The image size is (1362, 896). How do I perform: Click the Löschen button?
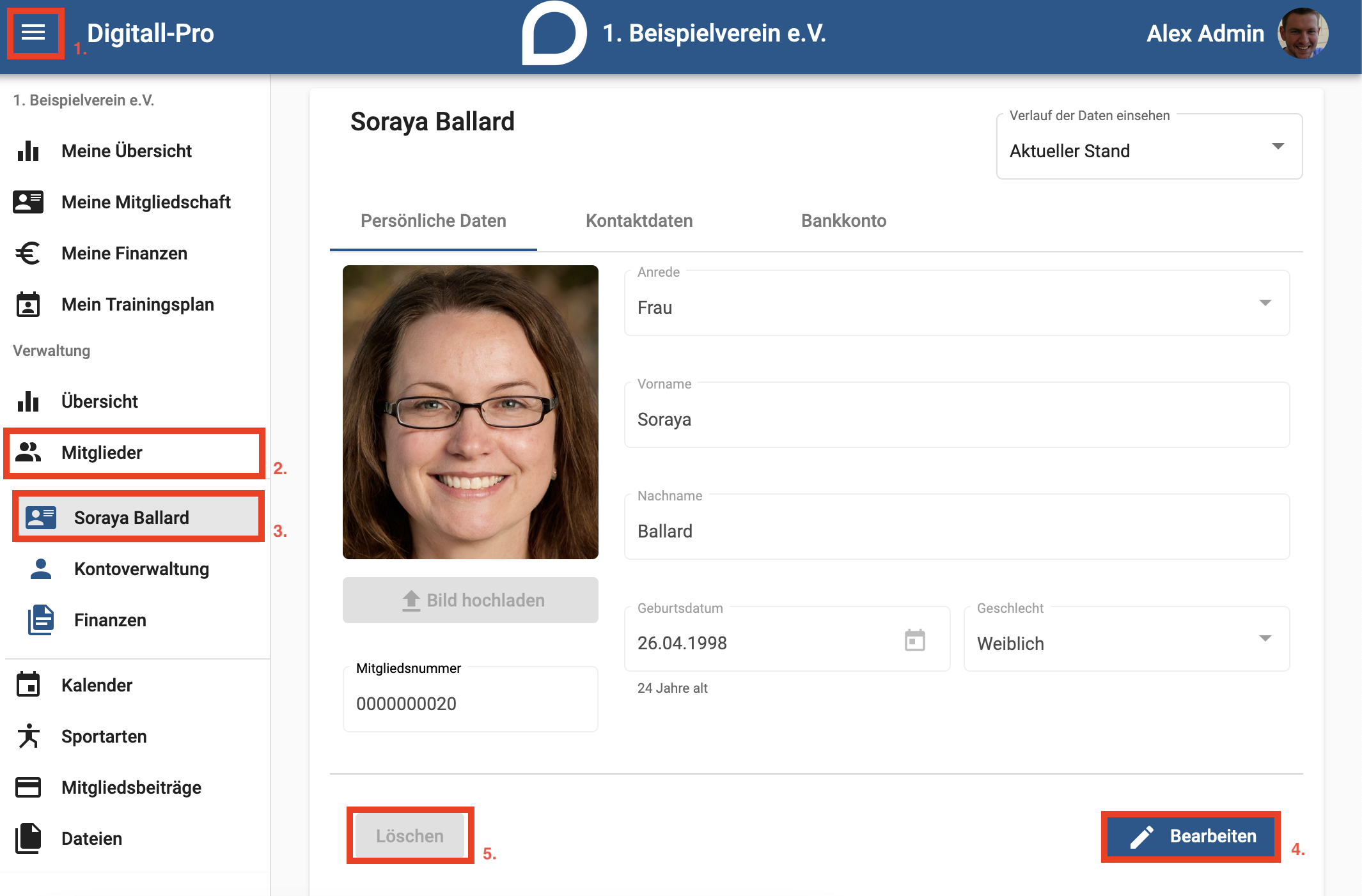point(410,835)
